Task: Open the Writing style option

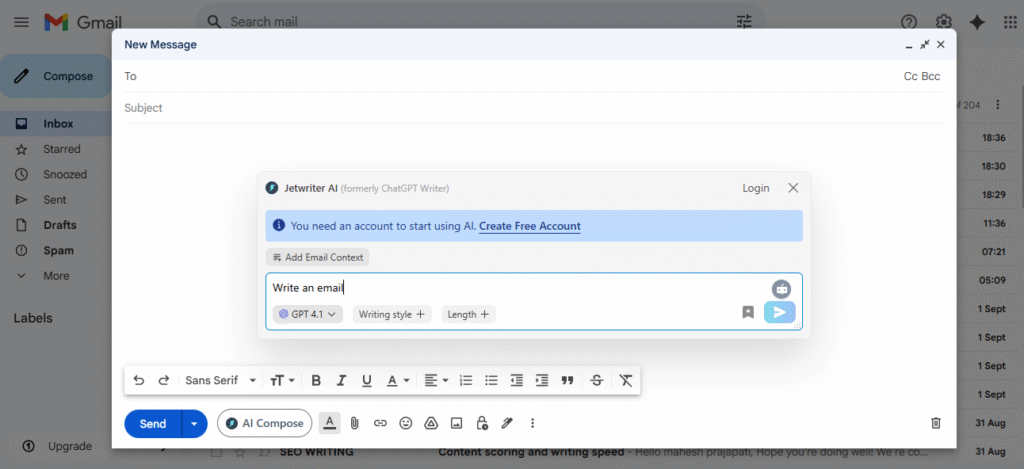Action: click(392, 314)
